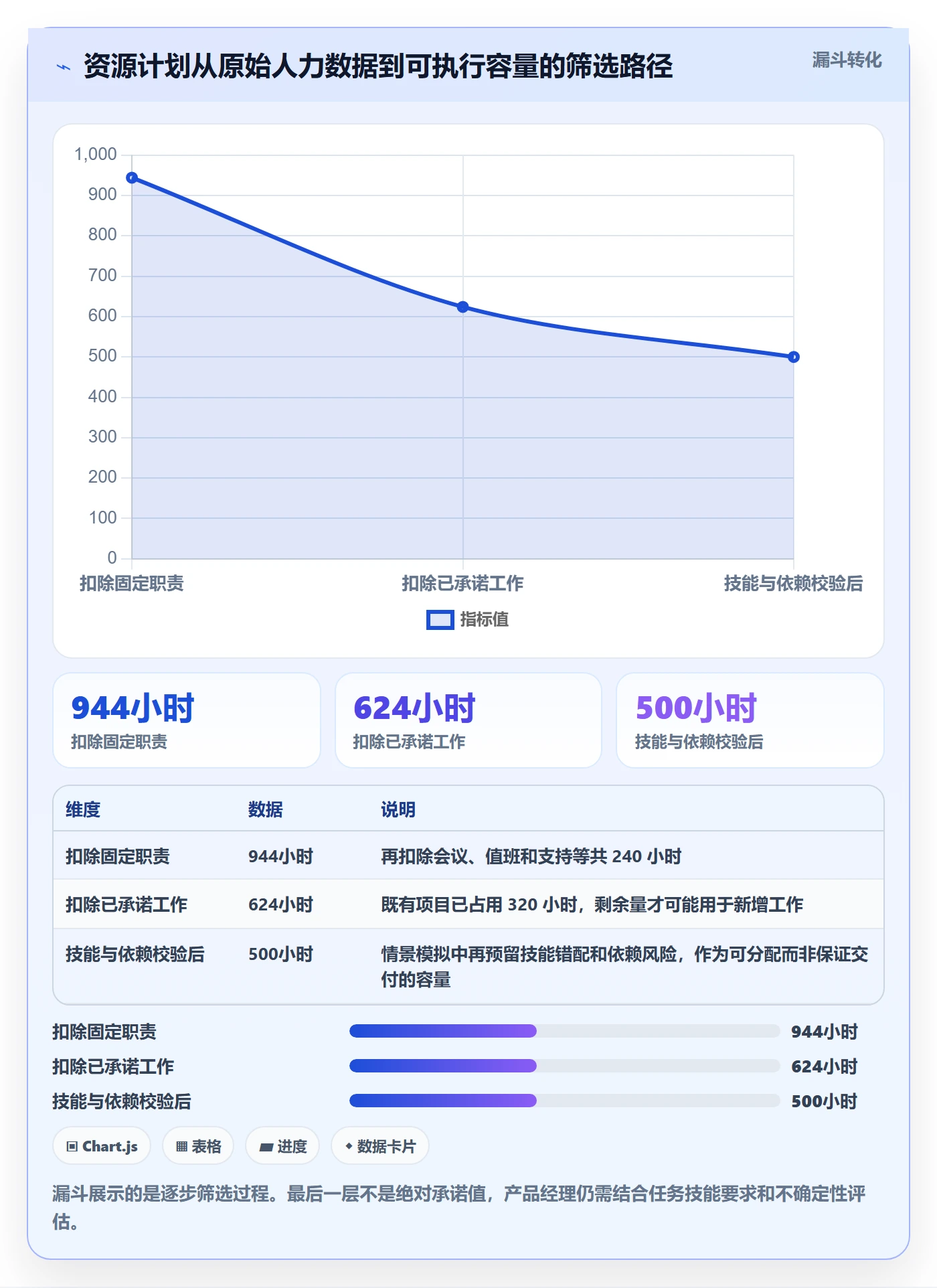Screen dimensions: 937x1288
Task: Click the footer note starting 漏斗展示的是
Action: pos(459,1207)
